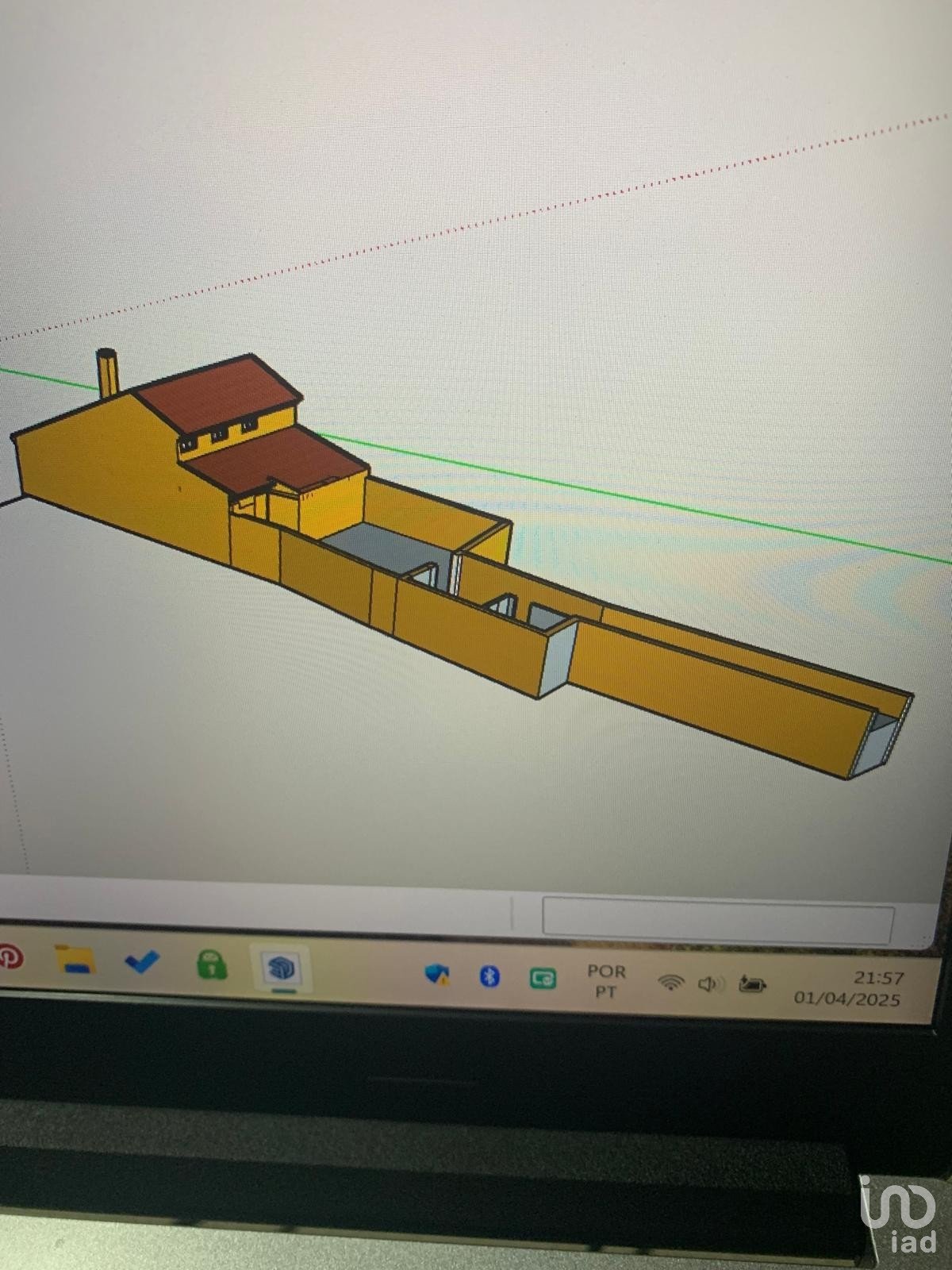This screenshot has width=952, height=1270.
Task: Open the clock and date flyout
Action: (849, 988)
